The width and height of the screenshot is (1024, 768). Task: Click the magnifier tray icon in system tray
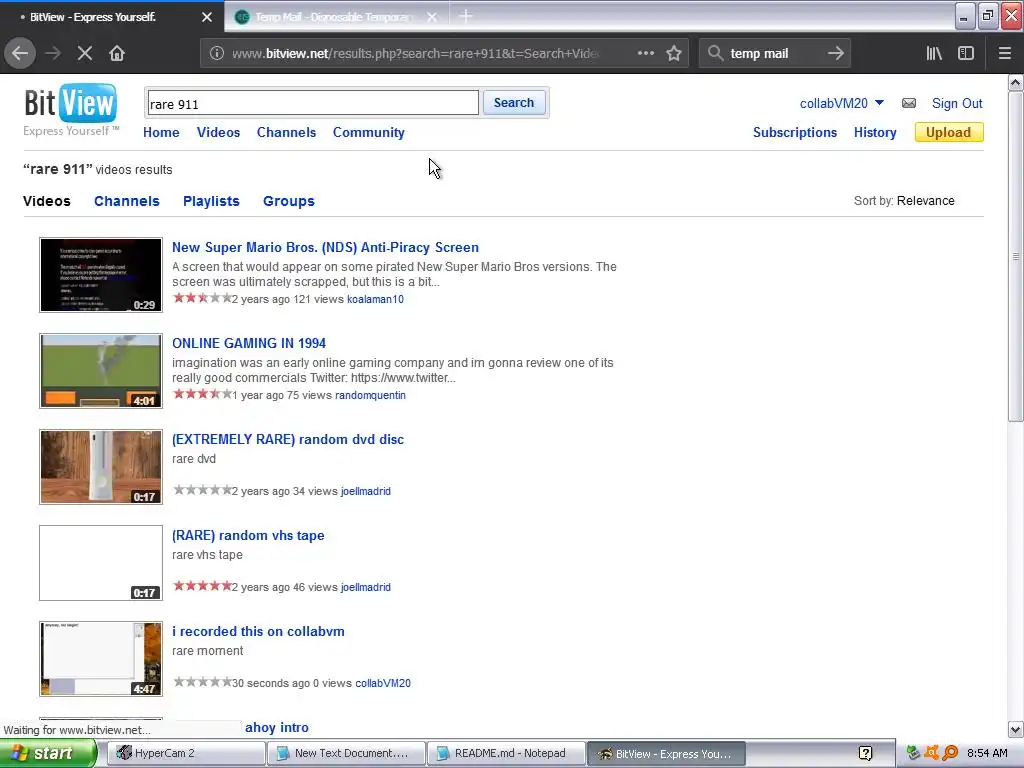951,754
